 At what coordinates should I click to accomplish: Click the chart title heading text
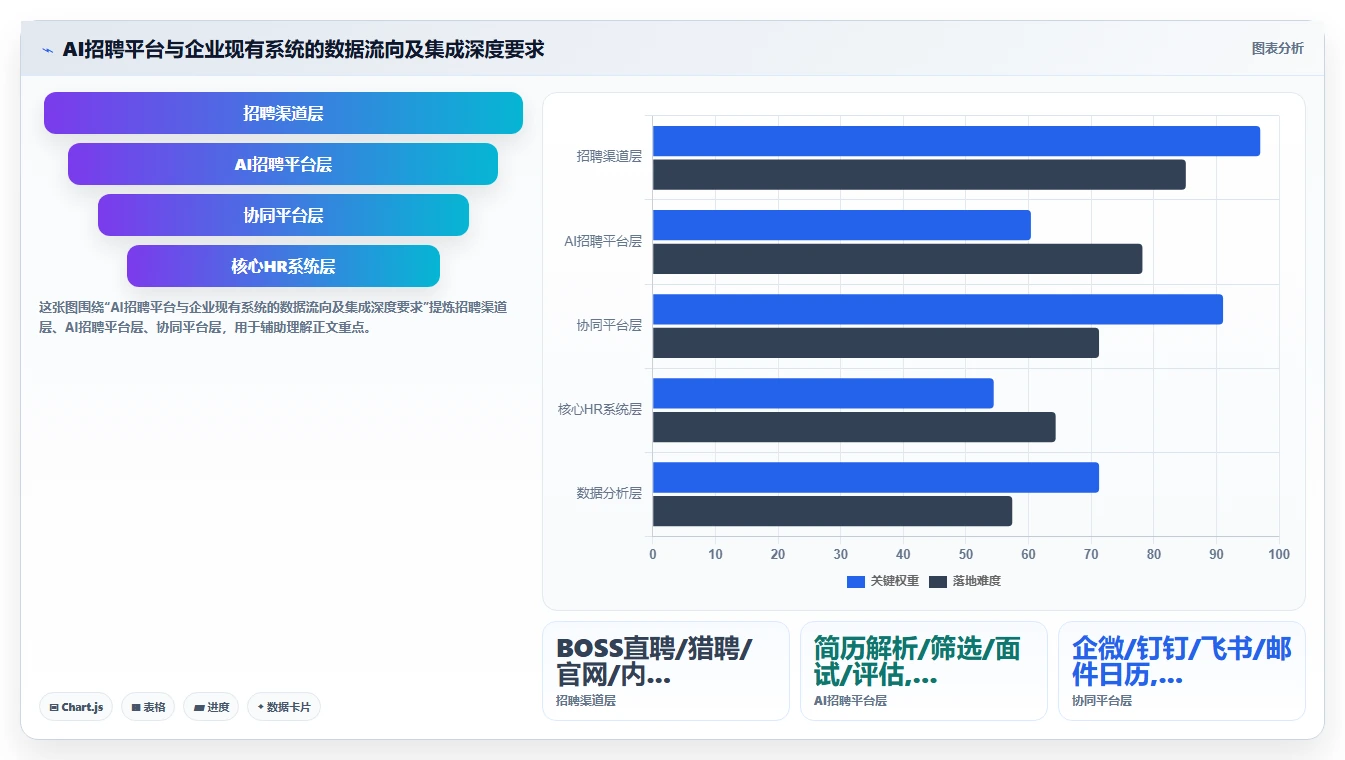coord(303,49)
